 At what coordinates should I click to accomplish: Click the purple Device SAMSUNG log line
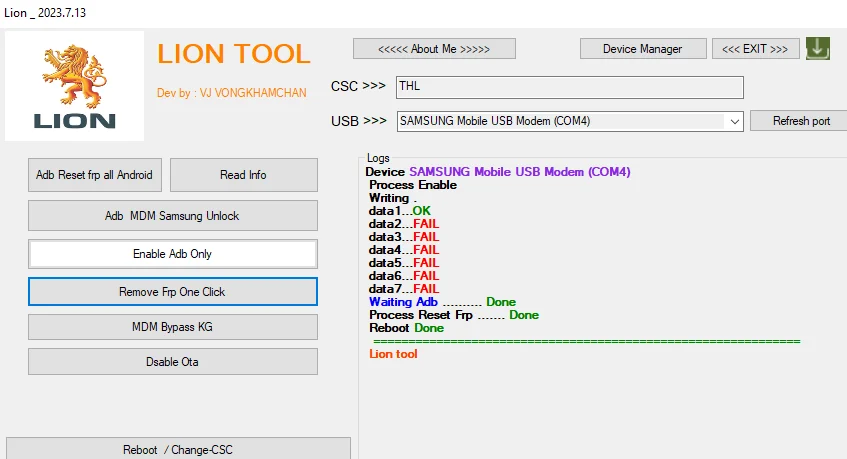pos(498,172)
